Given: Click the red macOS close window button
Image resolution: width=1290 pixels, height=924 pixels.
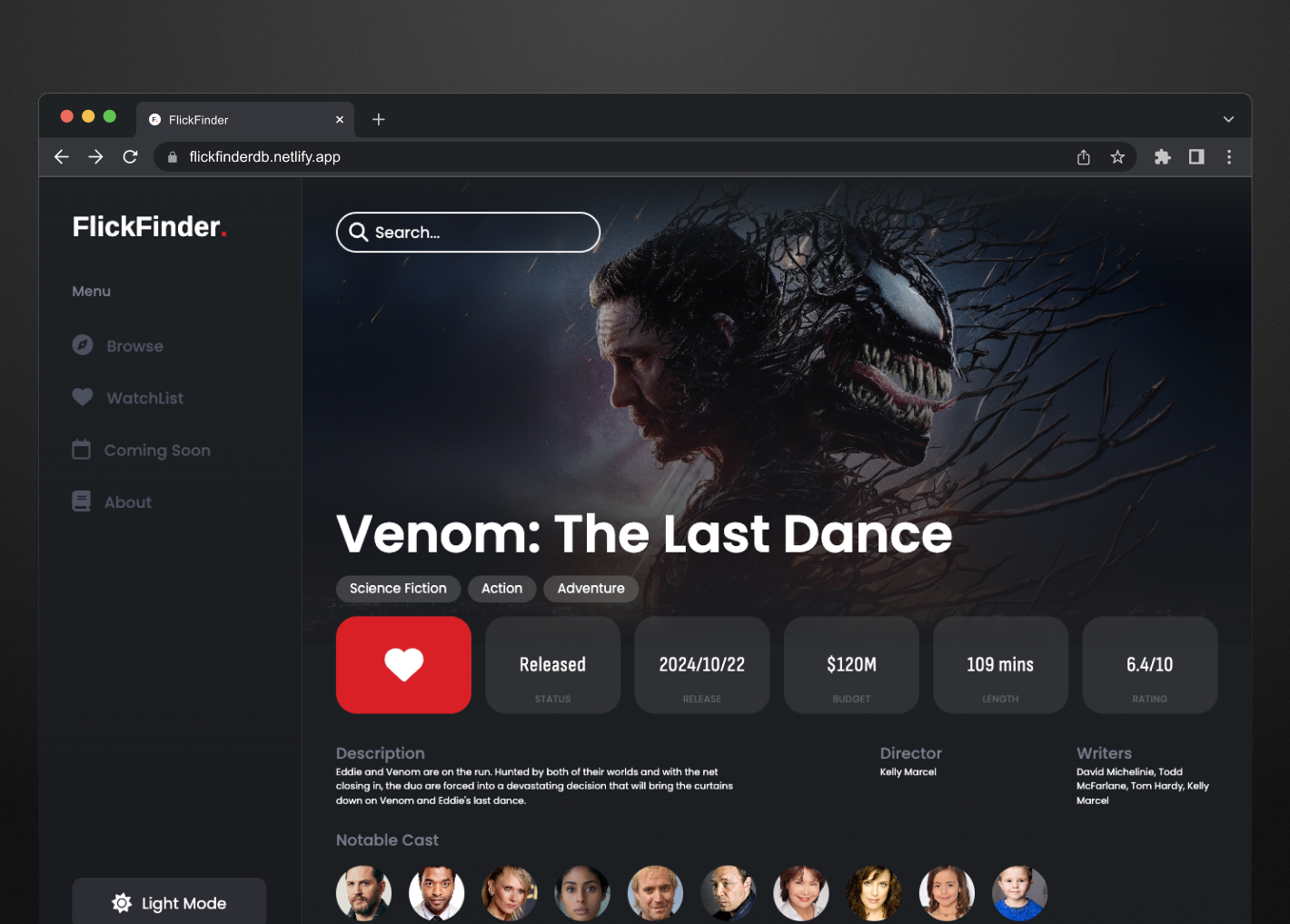Looking at the screenshot, I should click(67, 116).
